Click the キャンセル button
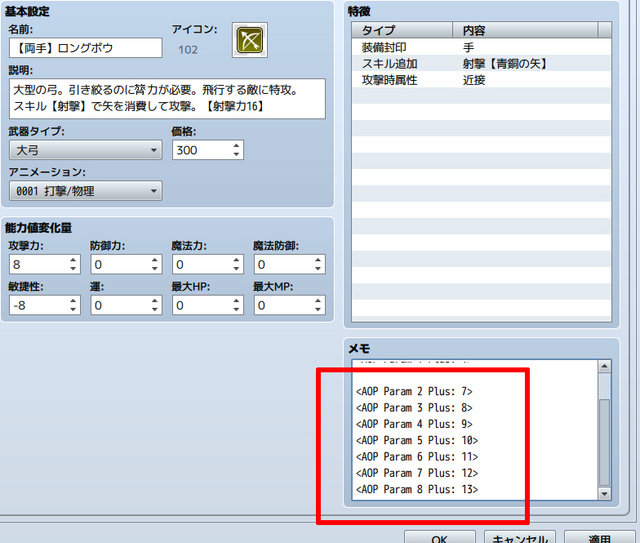 [x=520, y=538]
